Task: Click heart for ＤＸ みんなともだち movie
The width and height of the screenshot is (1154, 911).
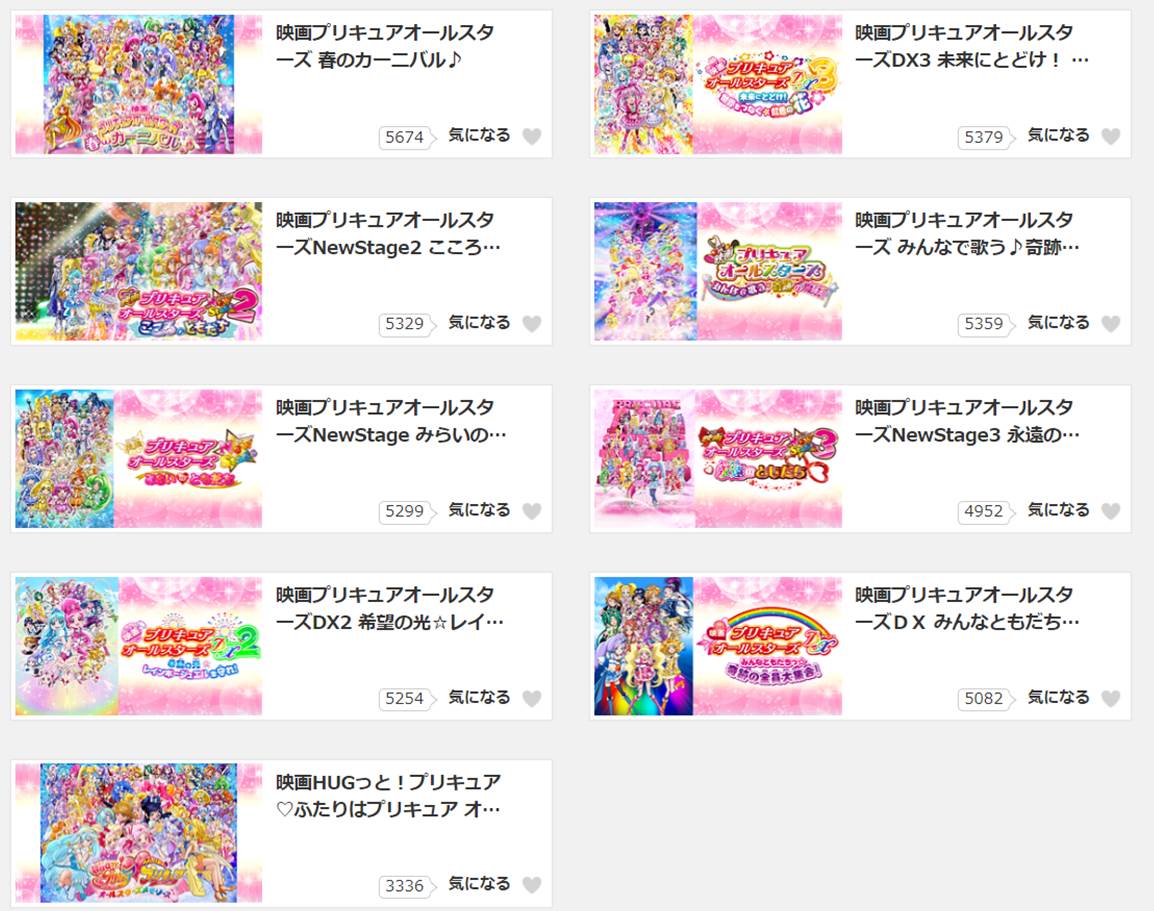Action: click(x=1111, y=698)
